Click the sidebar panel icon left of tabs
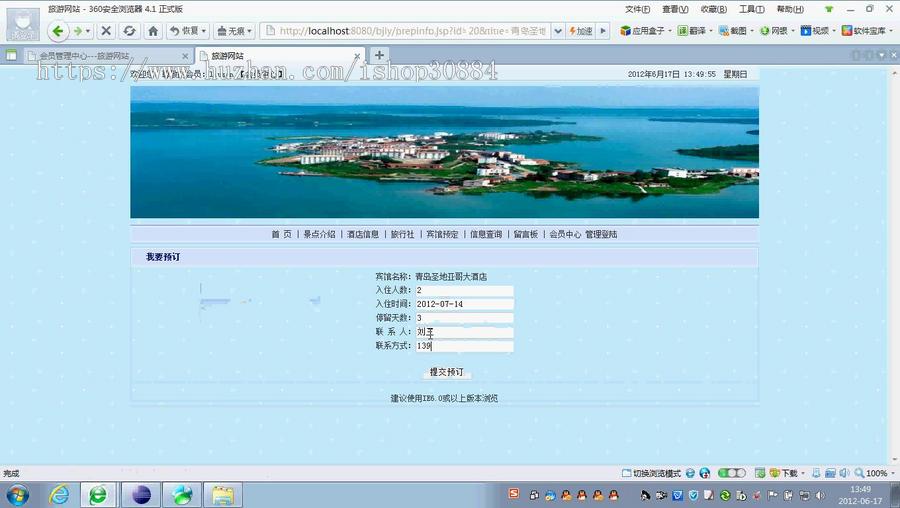This screenshot has height=508, width=900. (x=11, y=56)
